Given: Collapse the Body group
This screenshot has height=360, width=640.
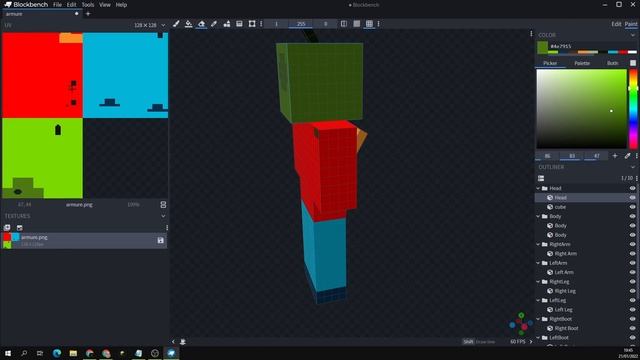Looking at the screenshot, I should tap(538, 216).
